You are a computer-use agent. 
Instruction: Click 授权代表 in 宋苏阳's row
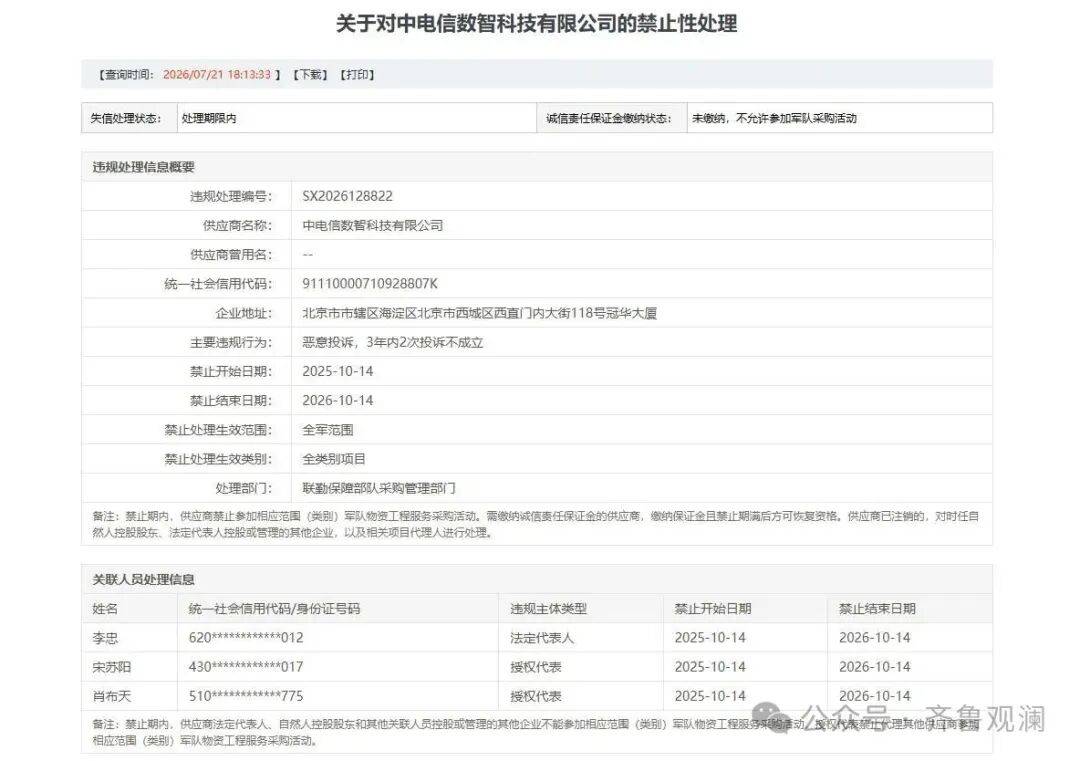click(536, 667)
